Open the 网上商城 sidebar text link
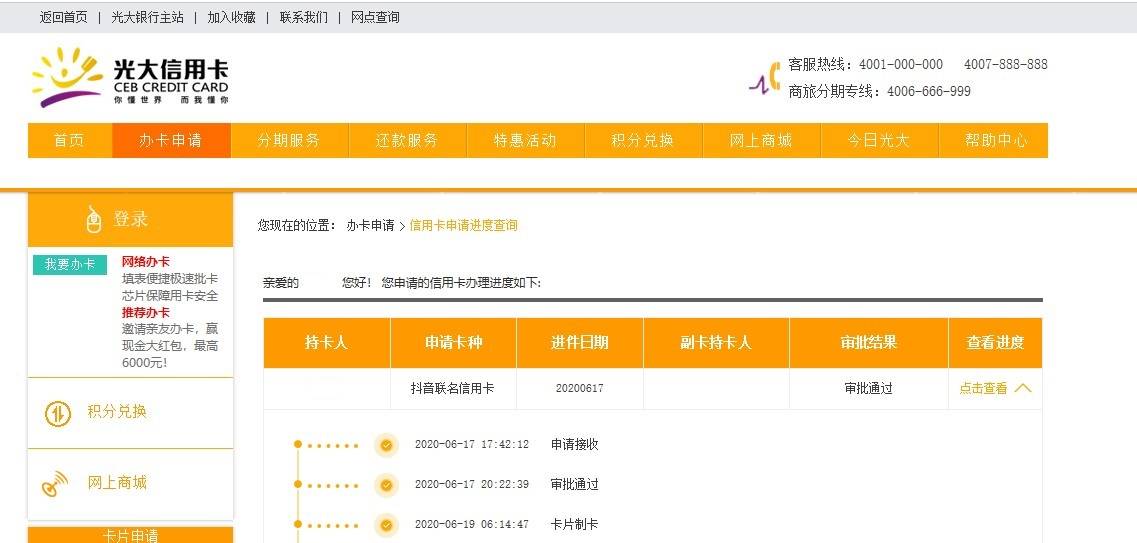 [x=117, y=483]
